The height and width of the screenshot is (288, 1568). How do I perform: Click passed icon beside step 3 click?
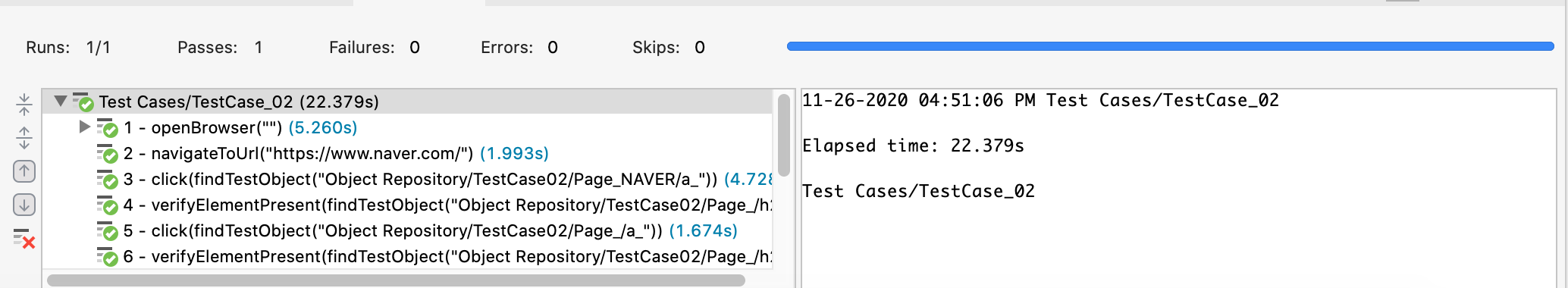[x=108, y=180]
